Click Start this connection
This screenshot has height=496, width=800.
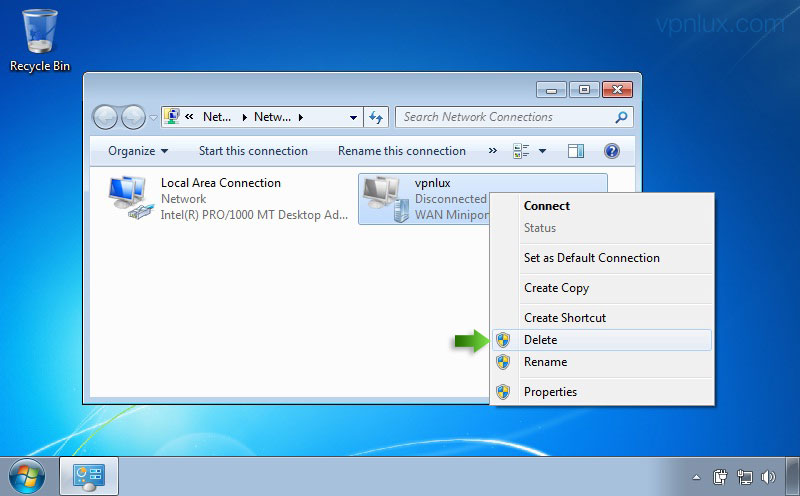click(x=253, y=151)
